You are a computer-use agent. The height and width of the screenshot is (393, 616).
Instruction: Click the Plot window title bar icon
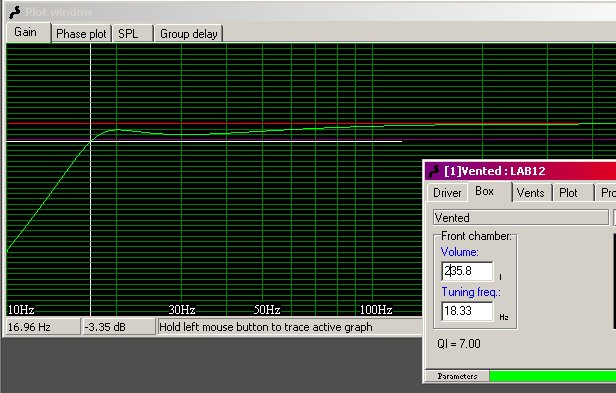tap(15, 12)
